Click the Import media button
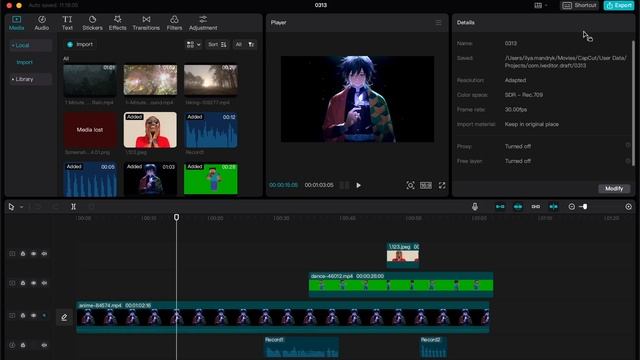640x360 pixels. point(80,44)
